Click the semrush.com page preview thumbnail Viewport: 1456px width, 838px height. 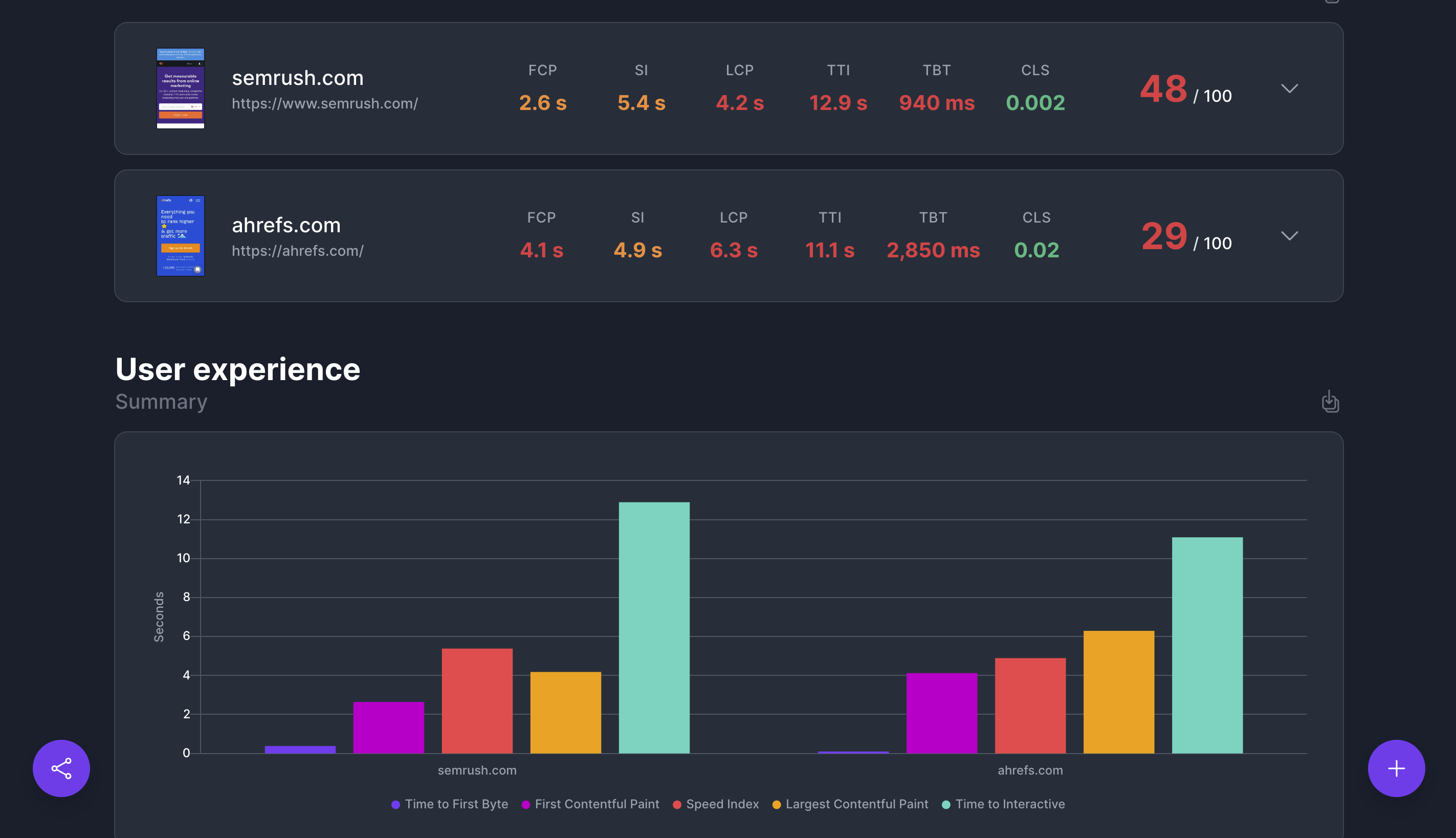180,88
